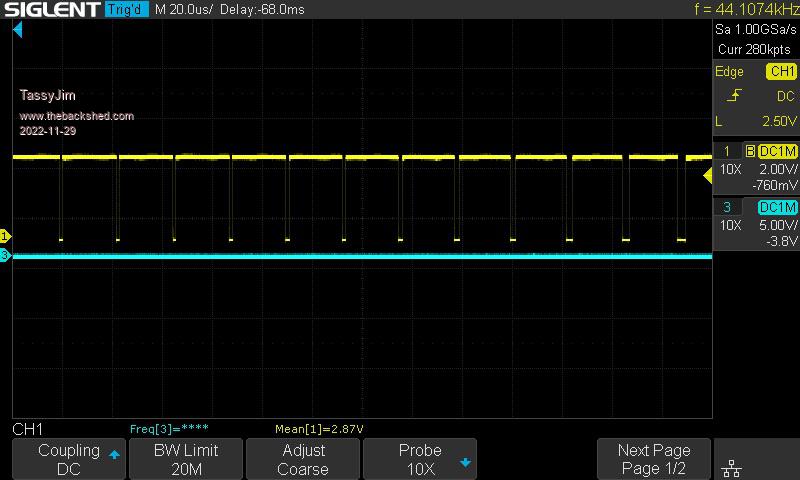Click the rising edge trigger slope icon
This screenshot has width=800, height=480.
[x=735, y=96]
